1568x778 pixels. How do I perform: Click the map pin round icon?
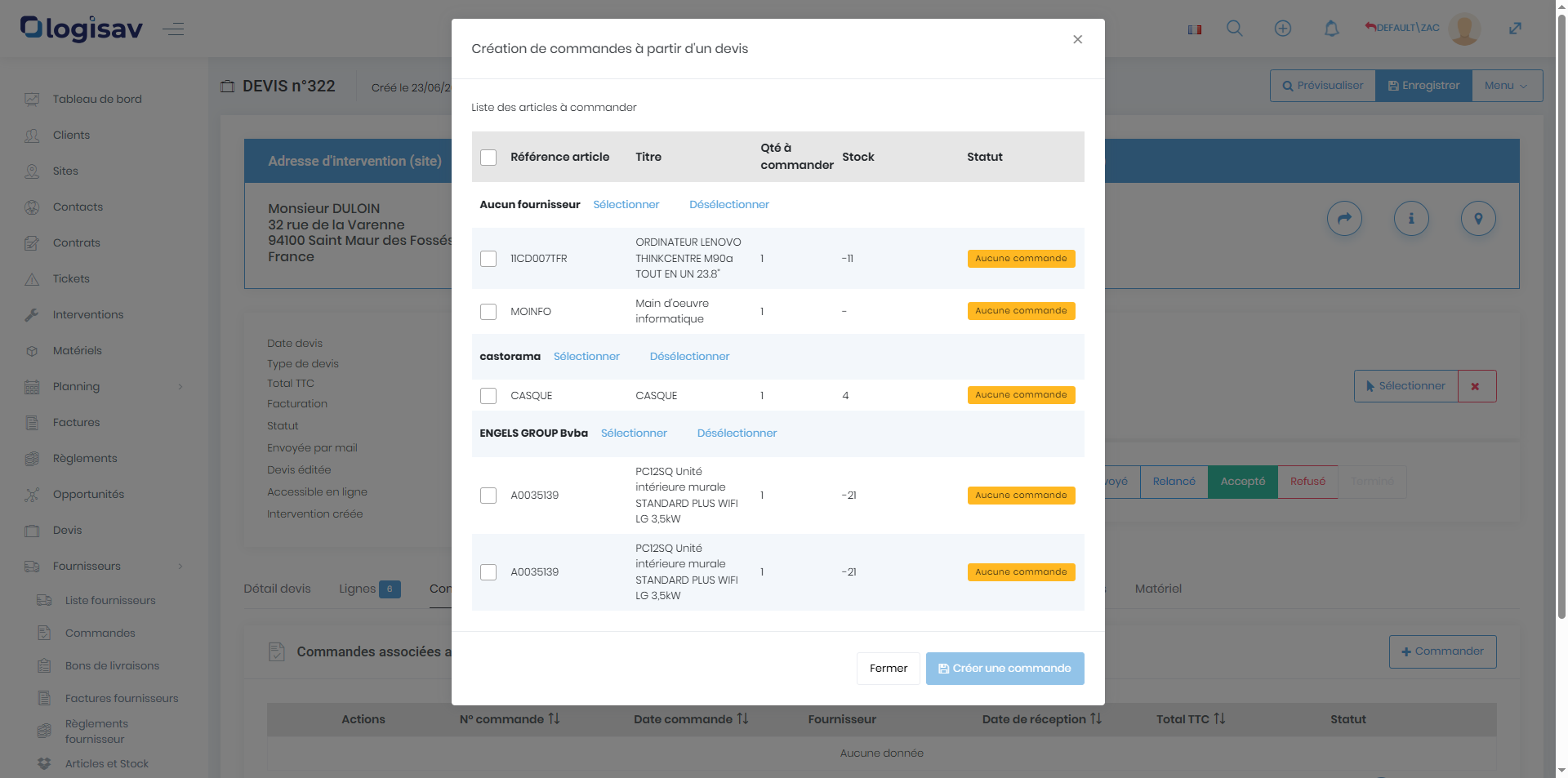[x=1478, y=218]
